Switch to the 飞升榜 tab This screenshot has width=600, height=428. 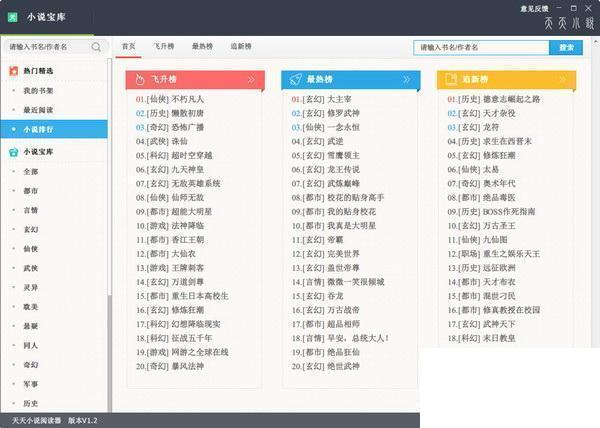[164, 46]
